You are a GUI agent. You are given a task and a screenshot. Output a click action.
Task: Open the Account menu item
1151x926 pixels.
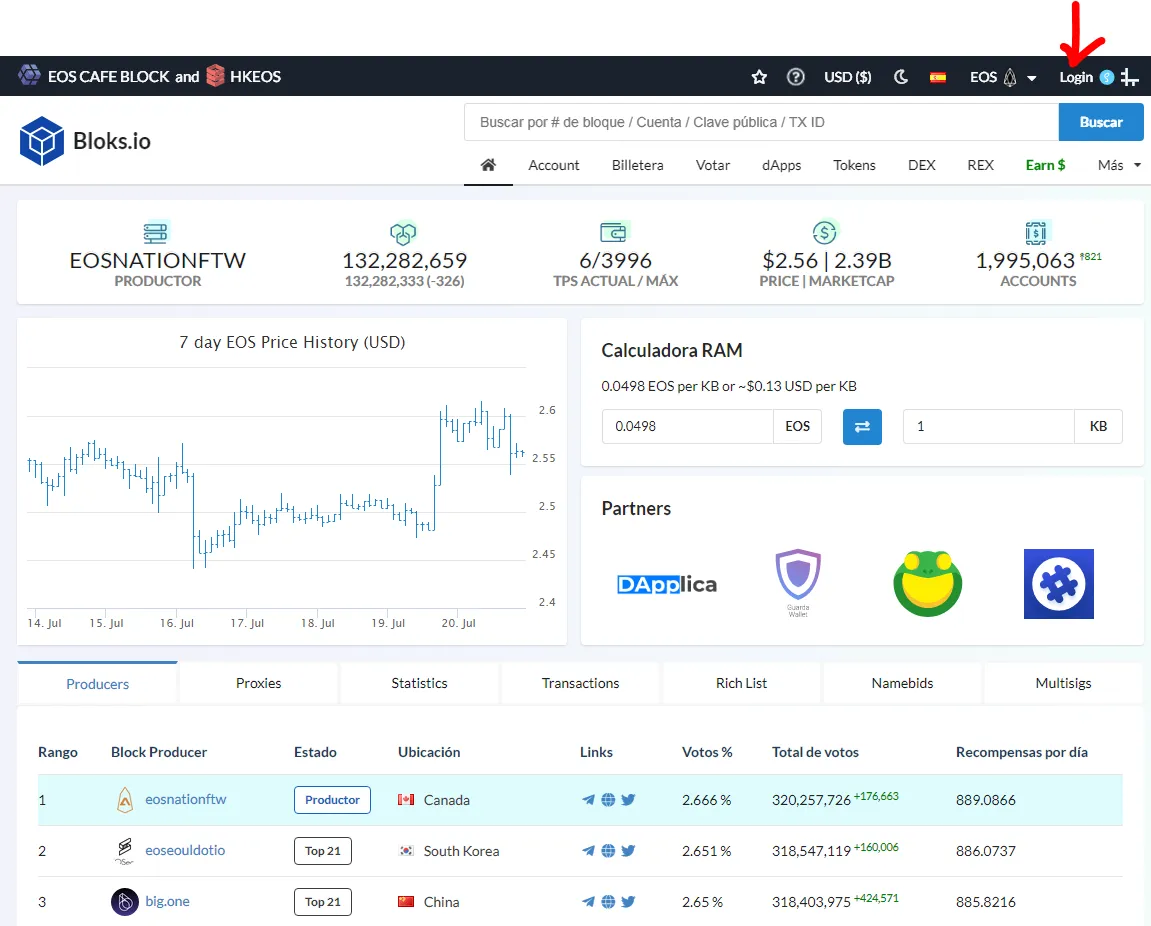[x=553, y=165]
